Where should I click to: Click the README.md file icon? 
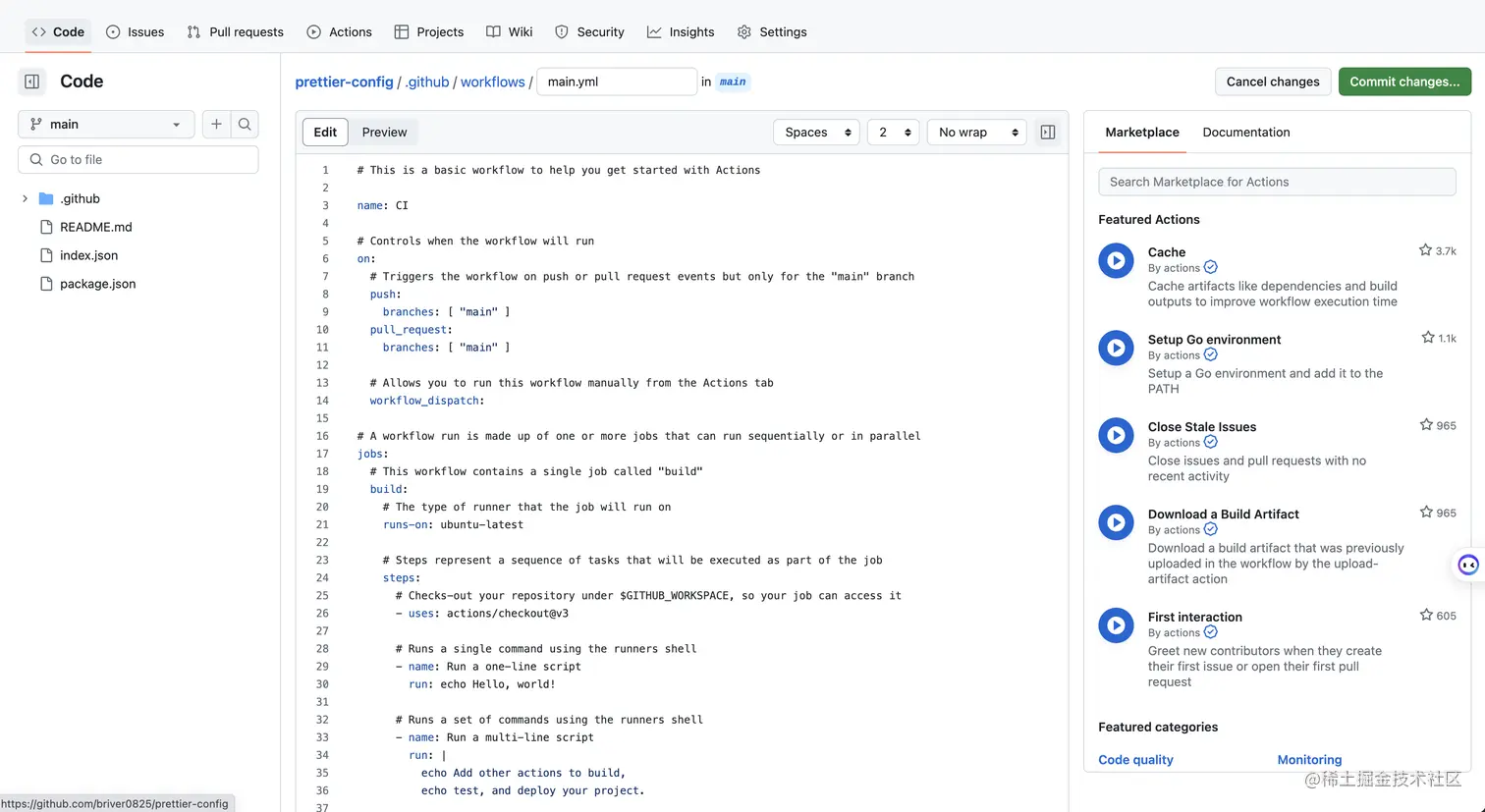[46, 227]
